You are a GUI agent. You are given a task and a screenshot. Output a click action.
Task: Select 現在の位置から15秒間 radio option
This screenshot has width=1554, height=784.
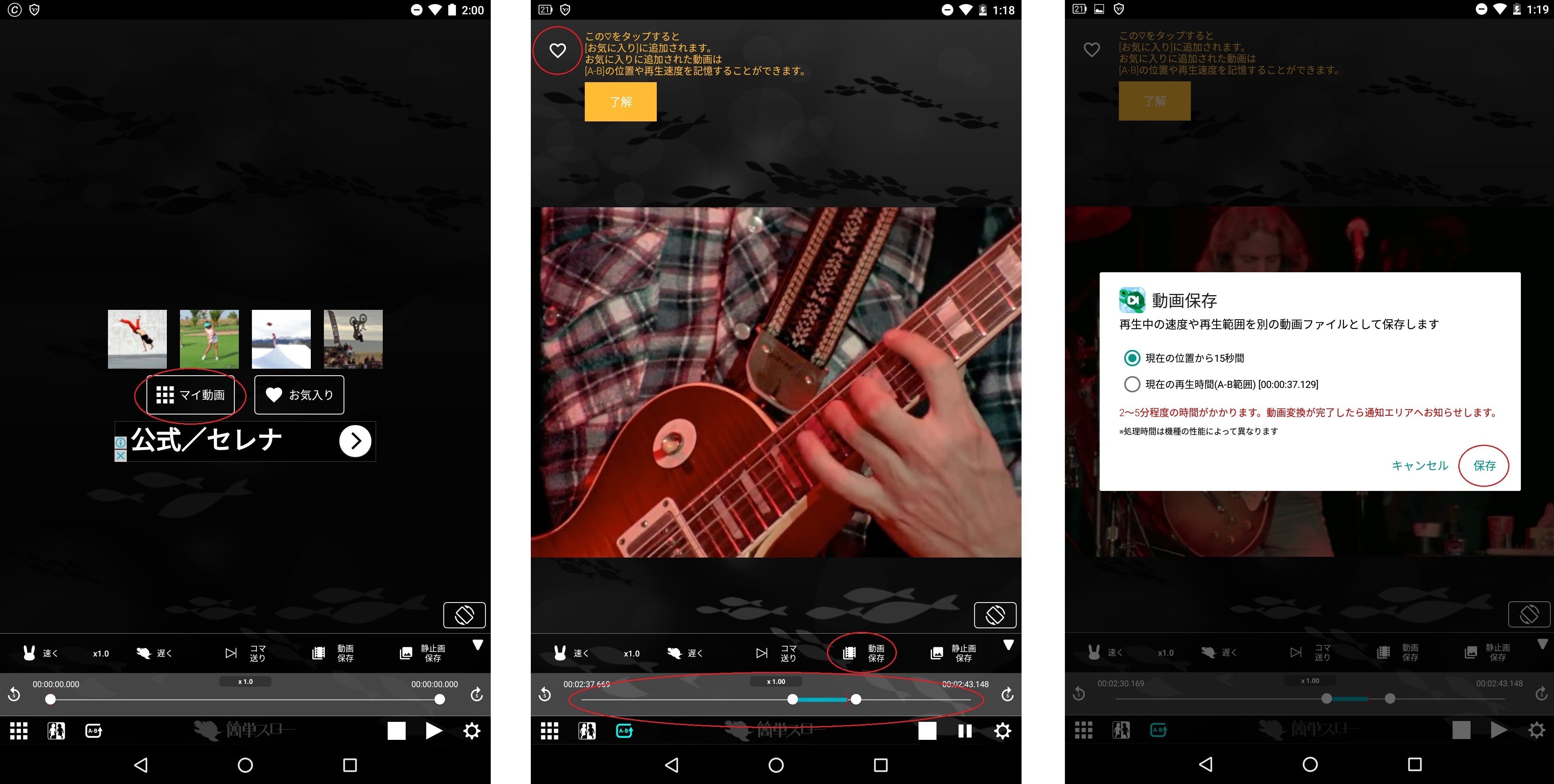point(1132,358)
